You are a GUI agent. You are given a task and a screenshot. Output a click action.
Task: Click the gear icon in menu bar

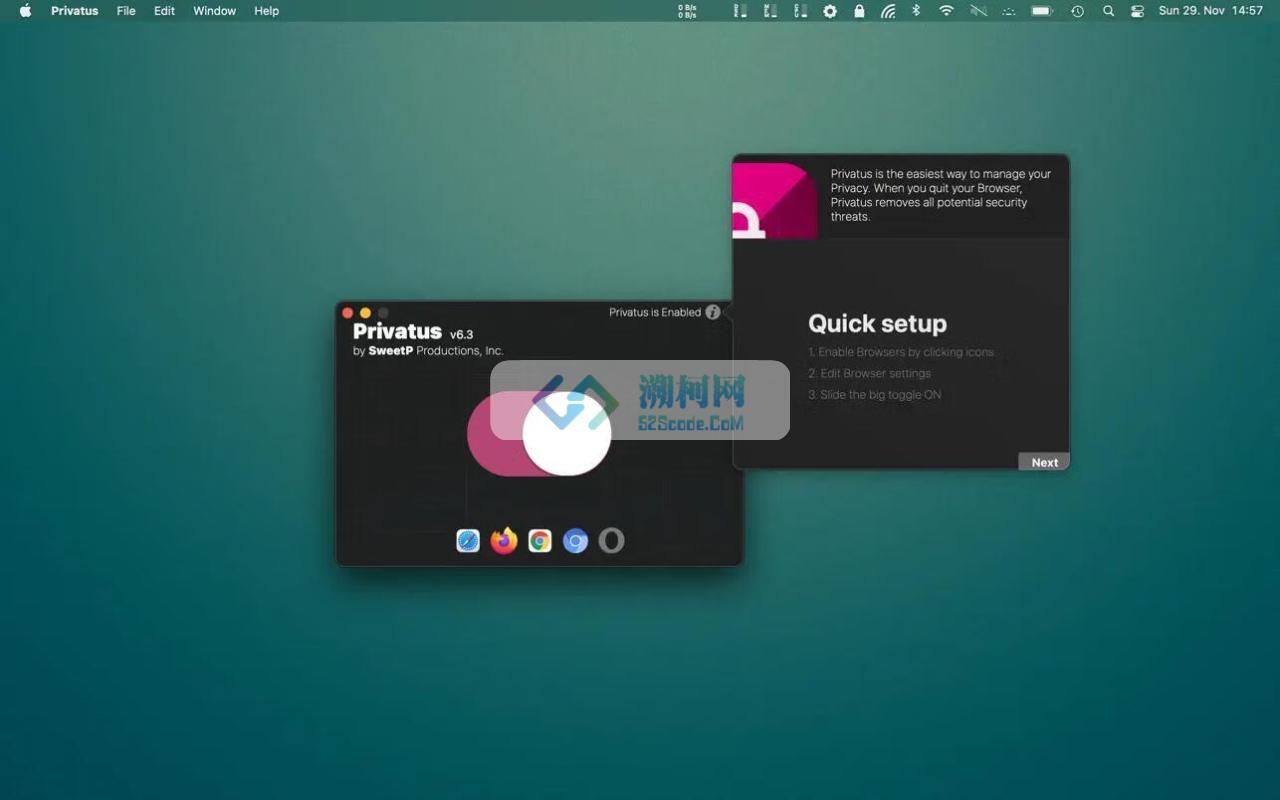click(x=830, y=11)
